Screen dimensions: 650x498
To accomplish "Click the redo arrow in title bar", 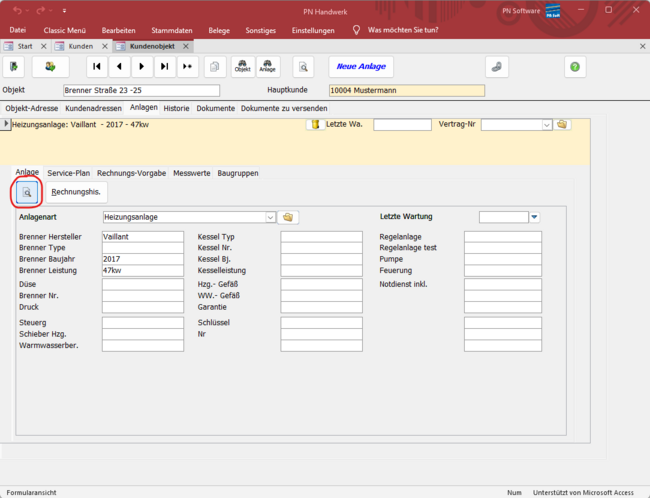I will pos(40,10).
